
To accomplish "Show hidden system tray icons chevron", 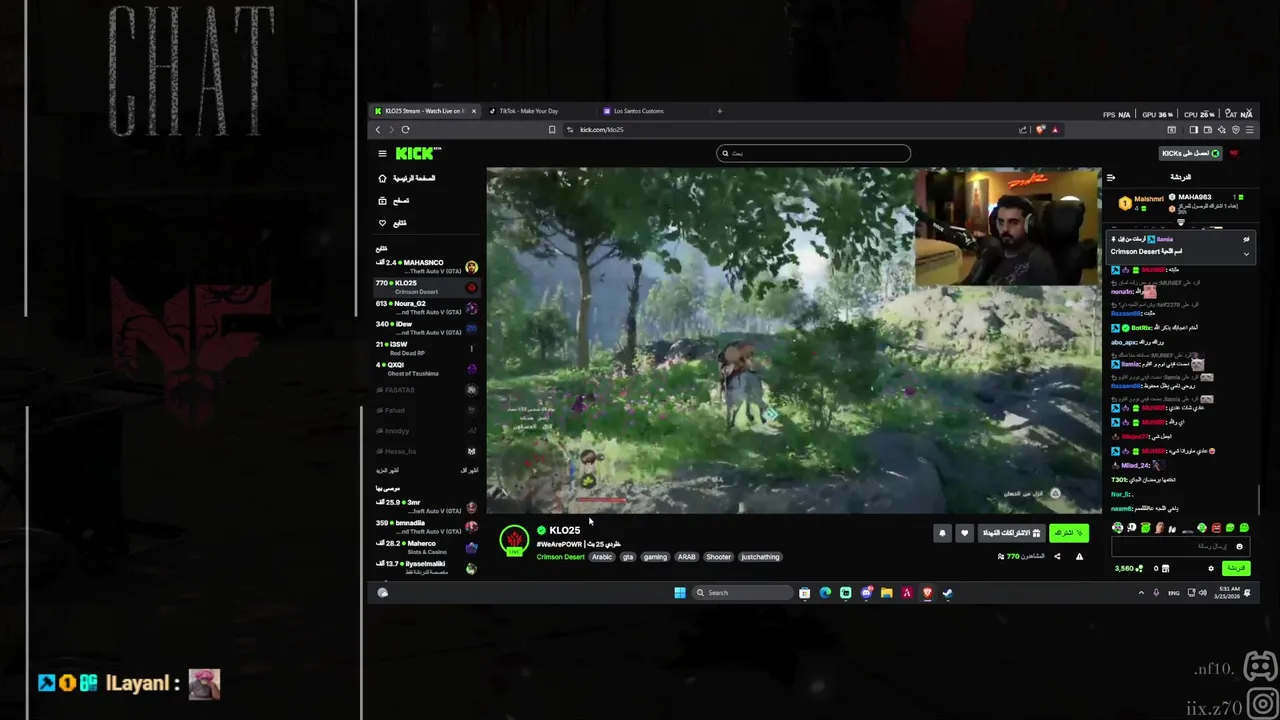I will click(1141, 592).
